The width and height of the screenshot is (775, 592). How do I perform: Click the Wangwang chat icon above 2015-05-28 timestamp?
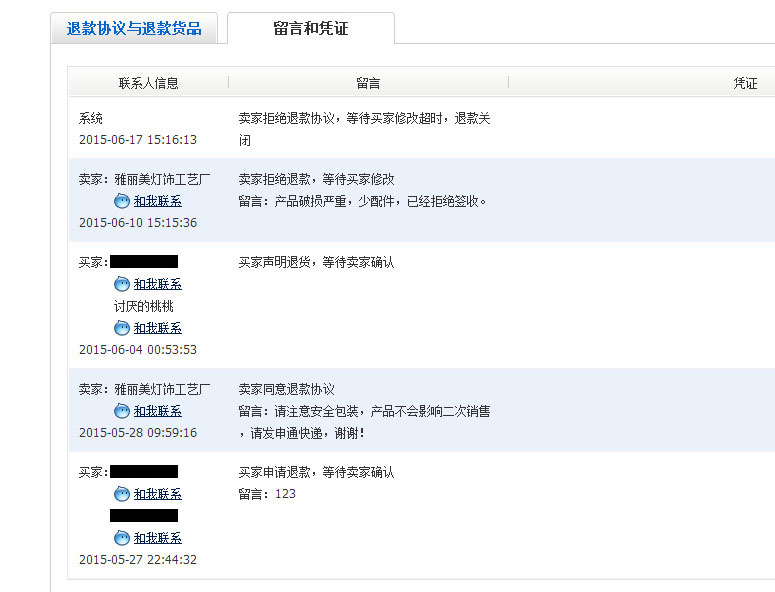[122, 411]
